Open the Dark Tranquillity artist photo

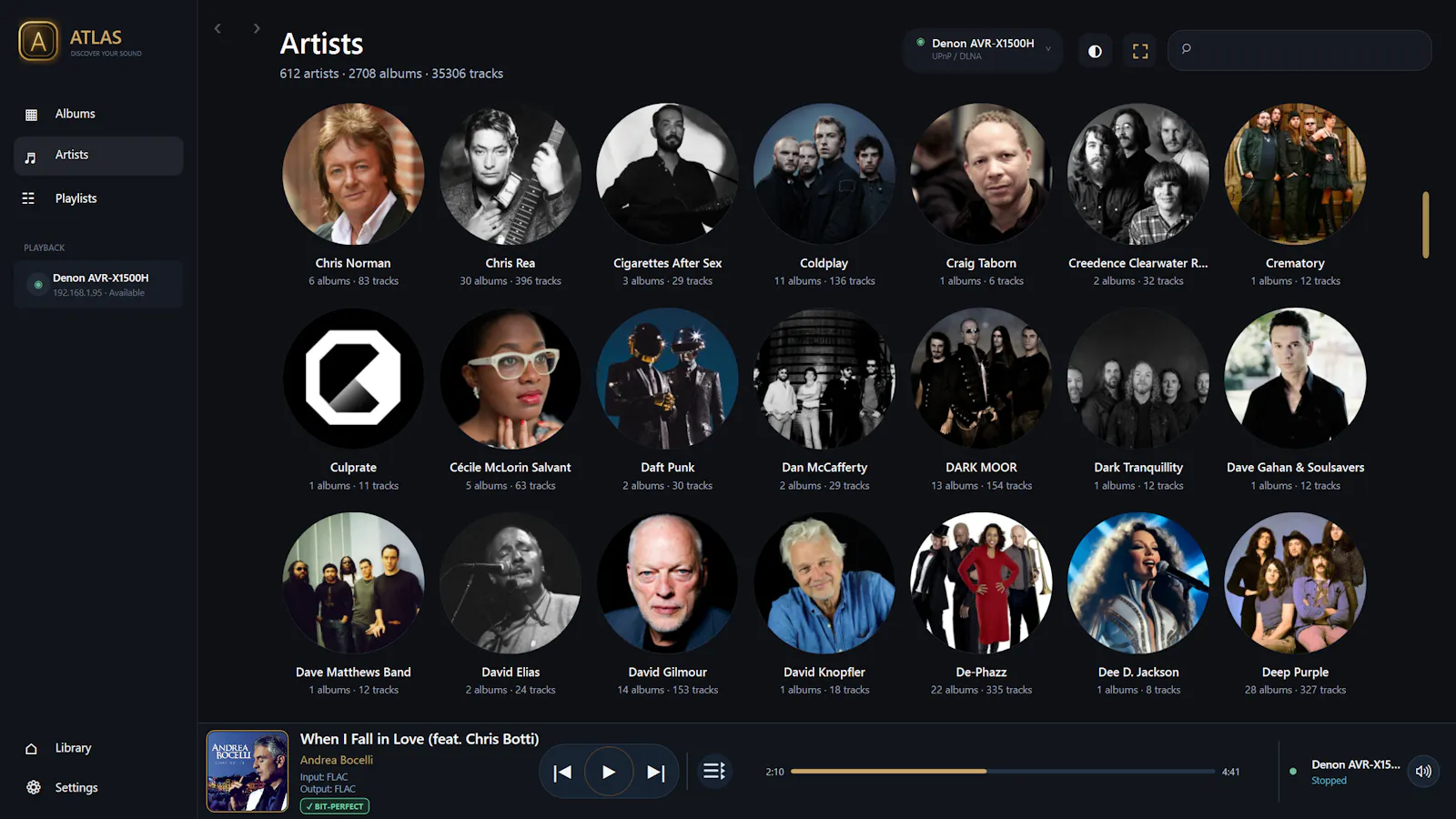click(x=1138, y=379)
